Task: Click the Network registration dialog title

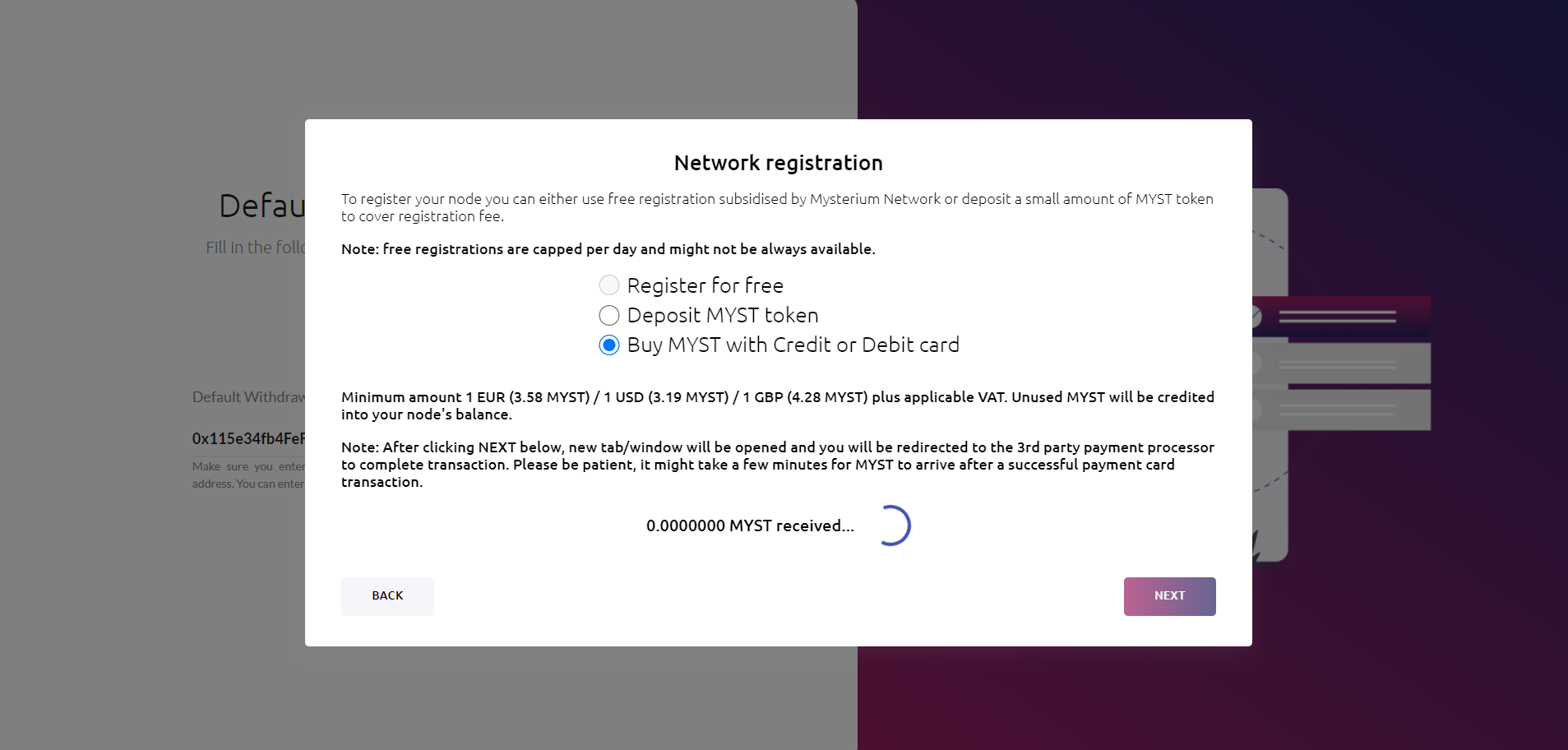Action: (777, 163)
